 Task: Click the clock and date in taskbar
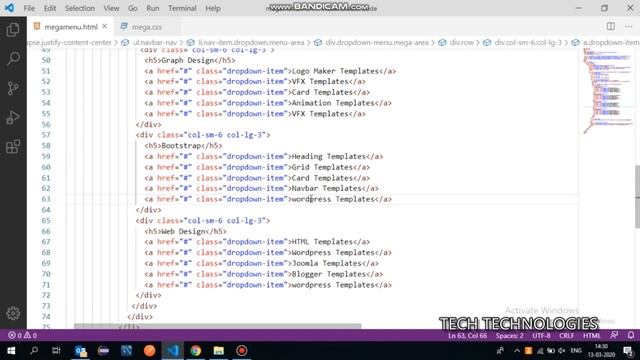click(601, 351)
